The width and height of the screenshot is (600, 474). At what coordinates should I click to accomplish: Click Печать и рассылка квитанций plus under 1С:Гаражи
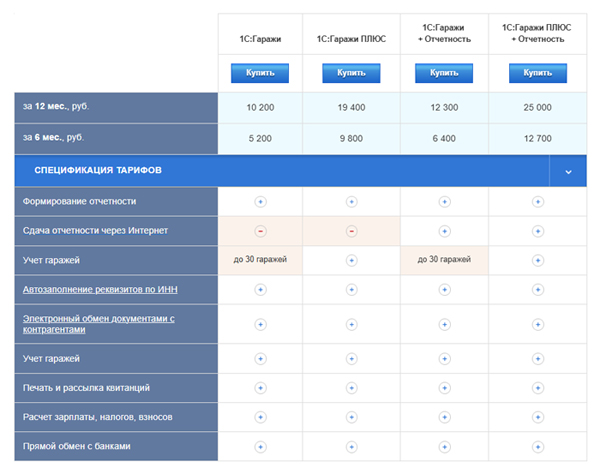point(260,387)
